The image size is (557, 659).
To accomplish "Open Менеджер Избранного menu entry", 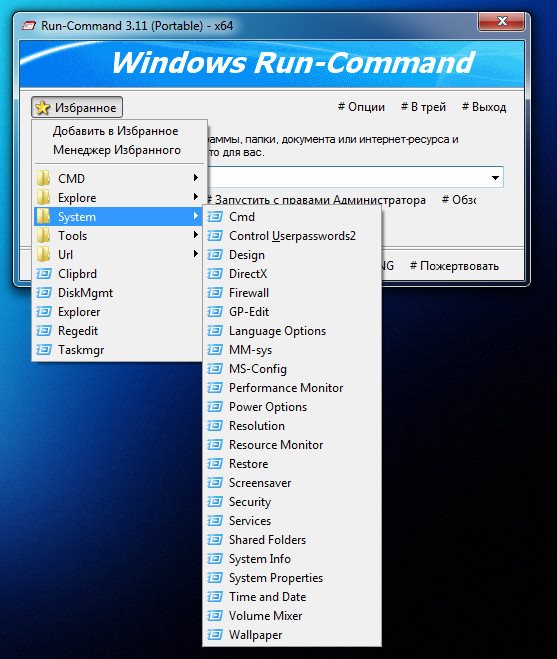I will (x=117, y=150).
